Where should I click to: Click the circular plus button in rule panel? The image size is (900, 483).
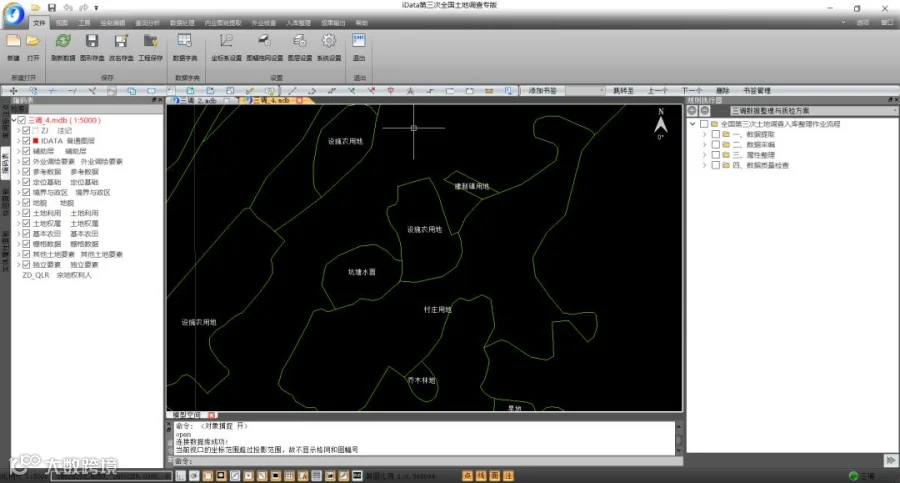click(x=693, y=110)
